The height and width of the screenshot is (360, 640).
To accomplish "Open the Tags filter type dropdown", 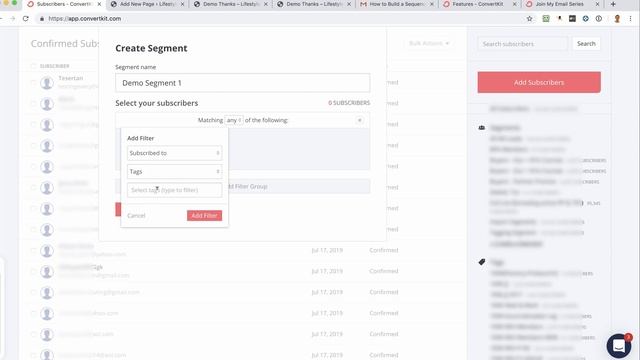I will [x=174, y=171].
